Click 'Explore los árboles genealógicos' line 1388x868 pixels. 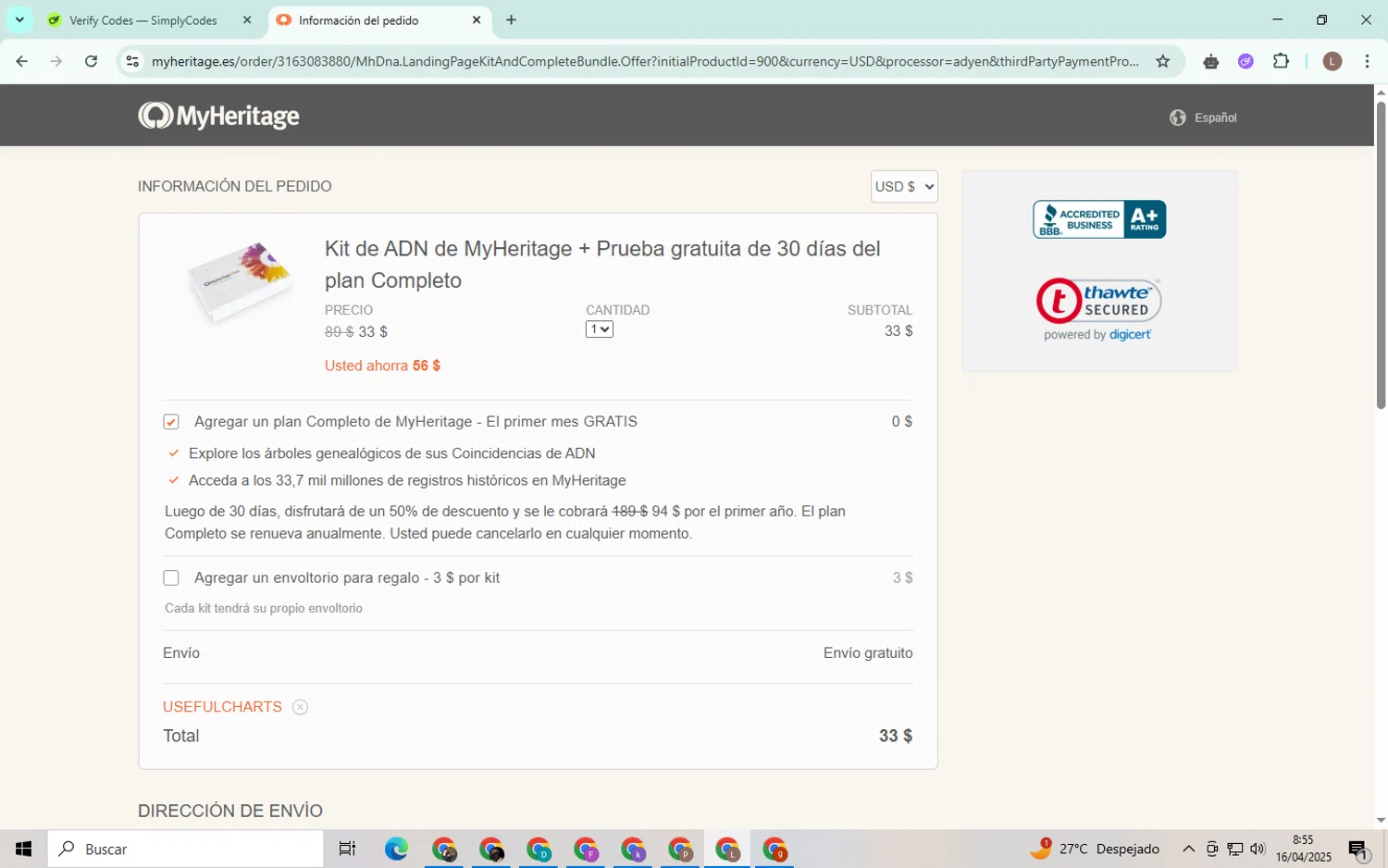pyautogui.click(x=392, y=453)
